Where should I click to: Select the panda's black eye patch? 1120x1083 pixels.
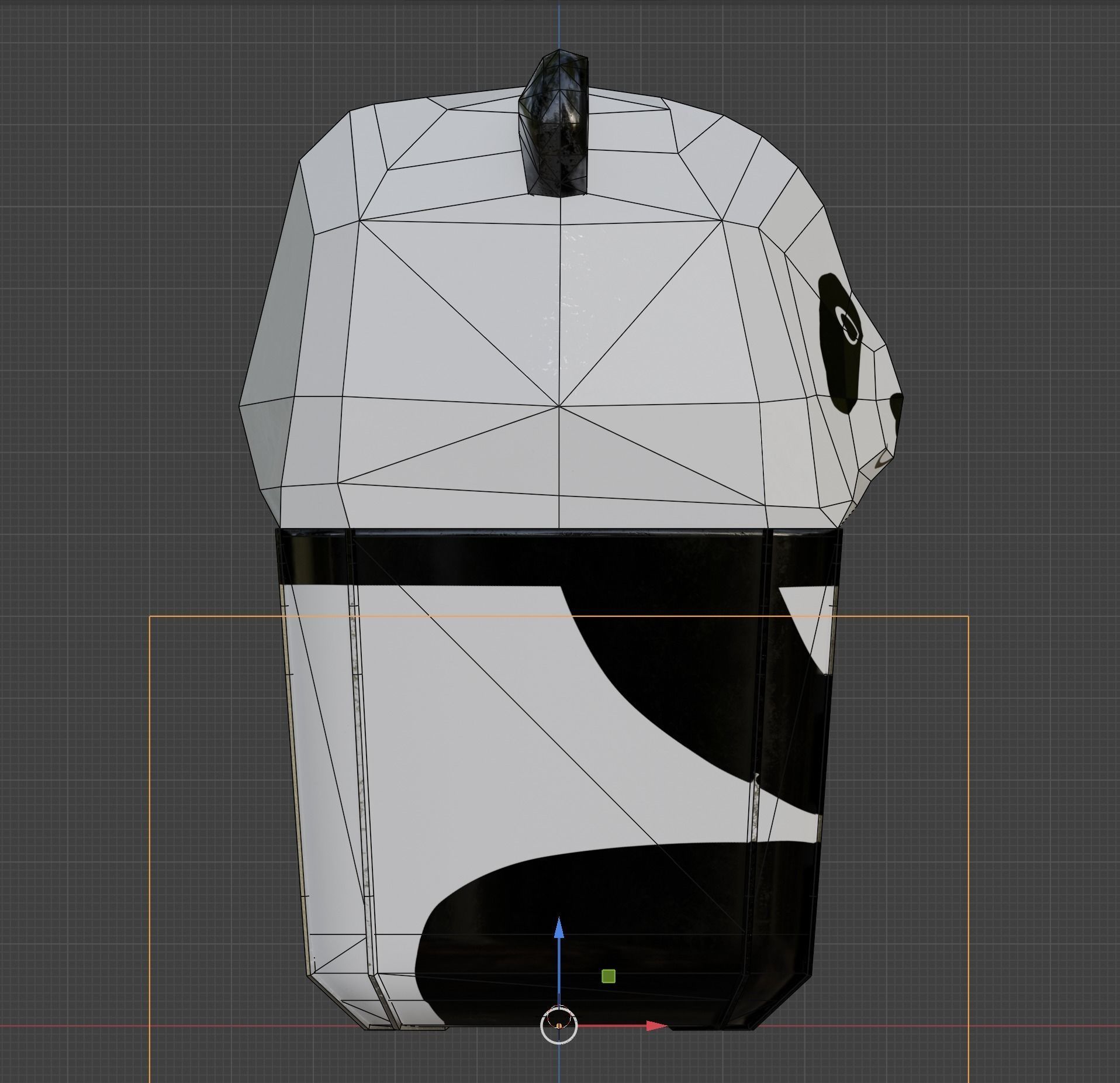841,343
